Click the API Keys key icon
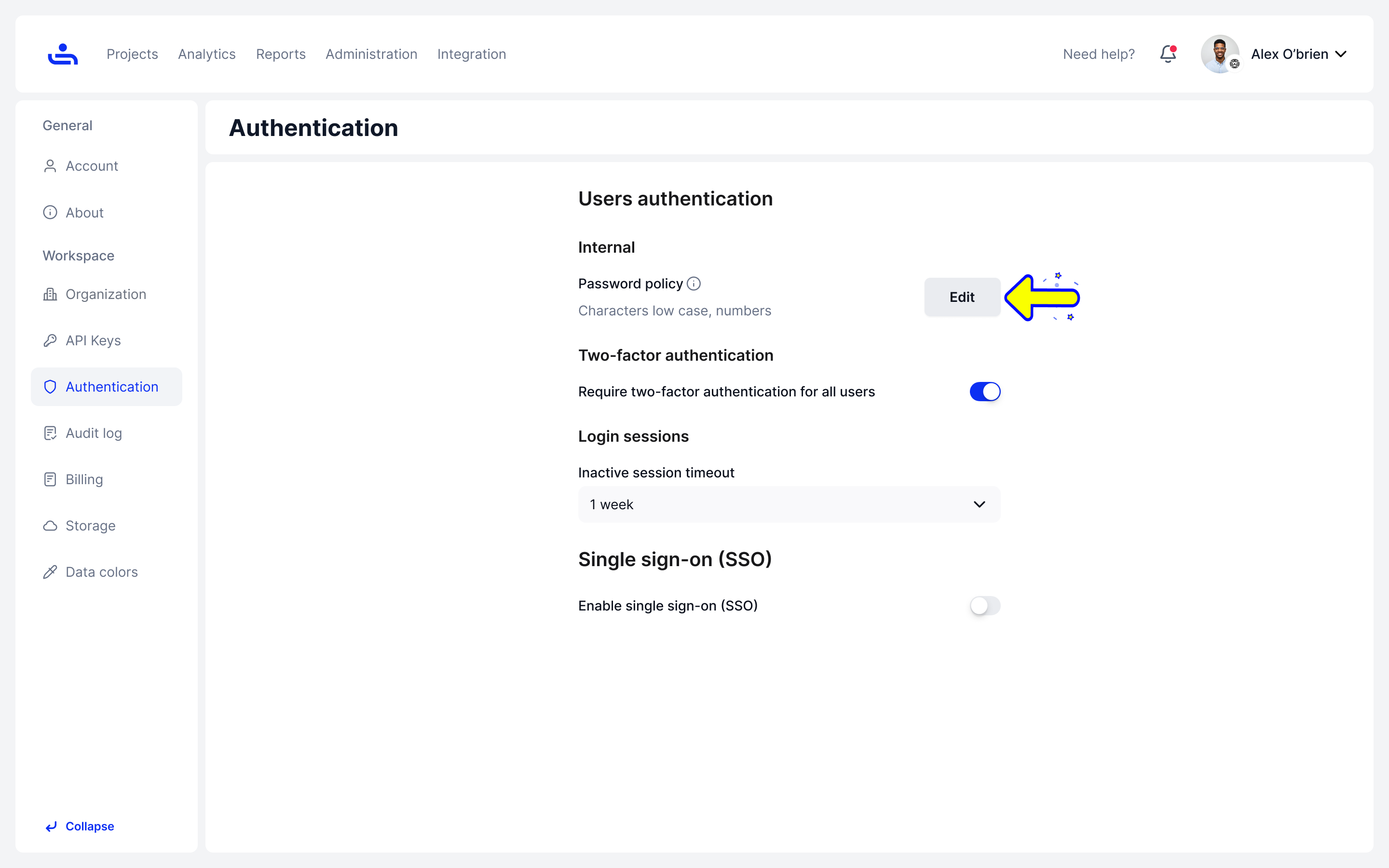The image size is (1389, 868). click(50, 340)
